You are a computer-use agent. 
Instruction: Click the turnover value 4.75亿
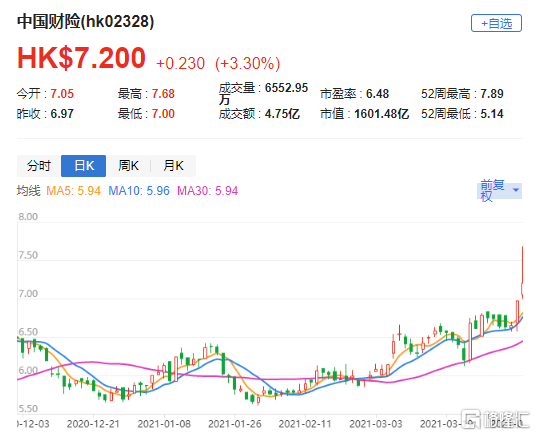(282, 114)
